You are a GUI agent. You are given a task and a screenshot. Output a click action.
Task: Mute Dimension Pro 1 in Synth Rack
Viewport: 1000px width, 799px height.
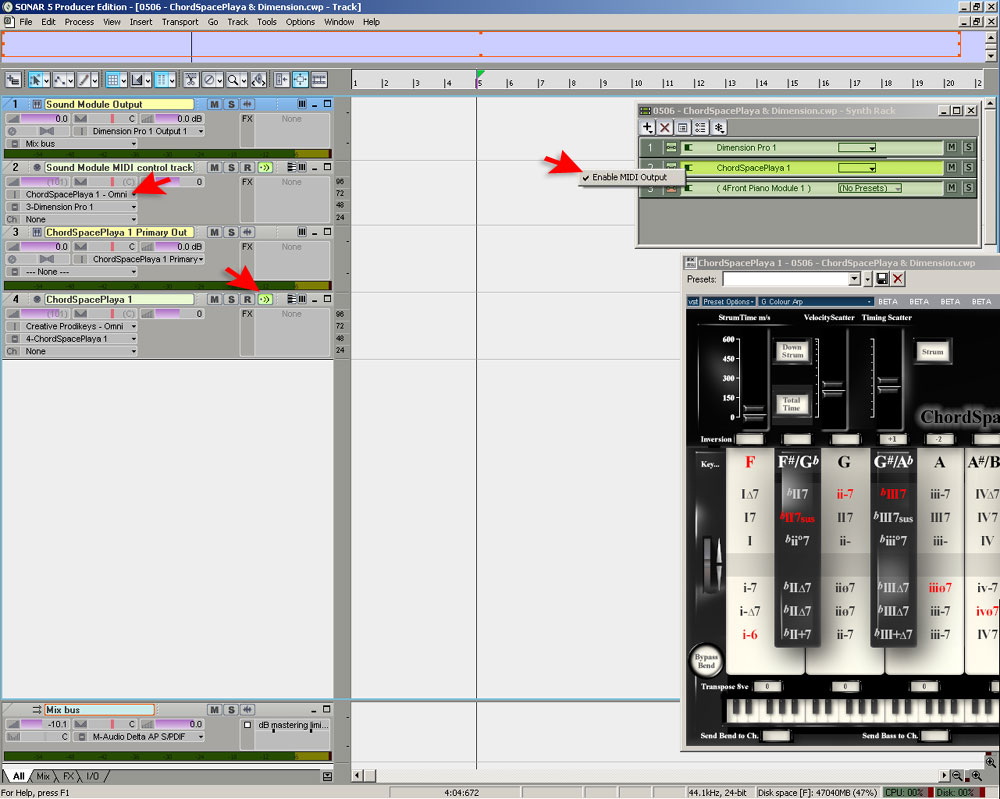tap(952, 147)
